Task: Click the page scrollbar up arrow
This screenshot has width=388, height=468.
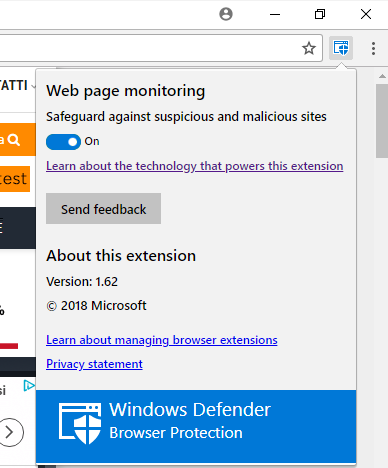Action: coord(382,76)
